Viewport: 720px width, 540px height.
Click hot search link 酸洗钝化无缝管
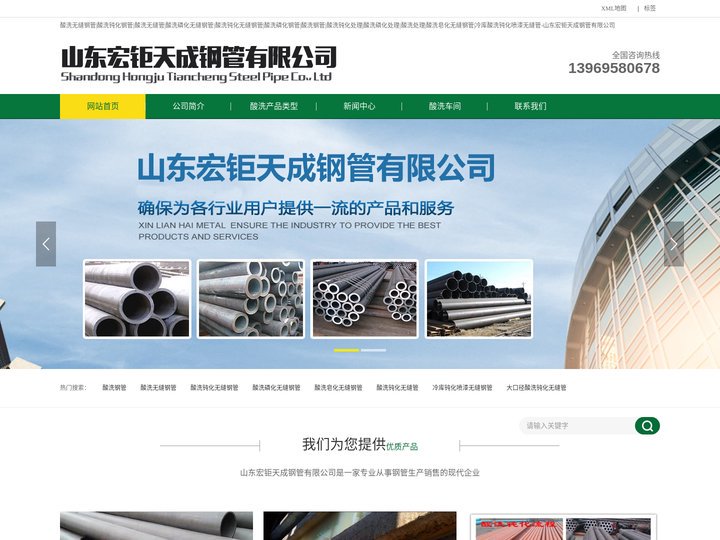[x=398, y=388]
